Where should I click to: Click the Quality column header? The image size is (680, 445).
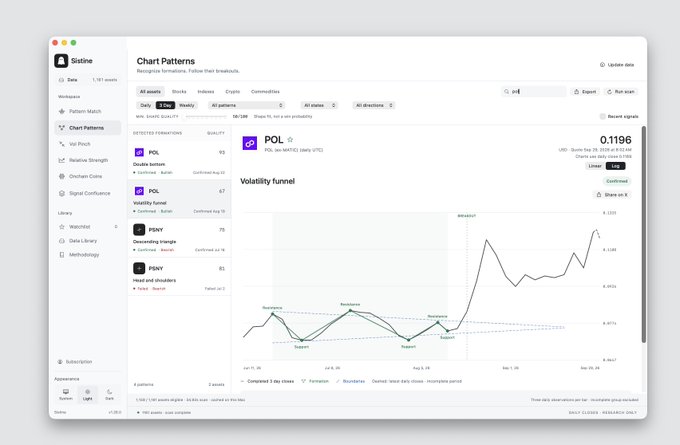(x=216, y=133)
